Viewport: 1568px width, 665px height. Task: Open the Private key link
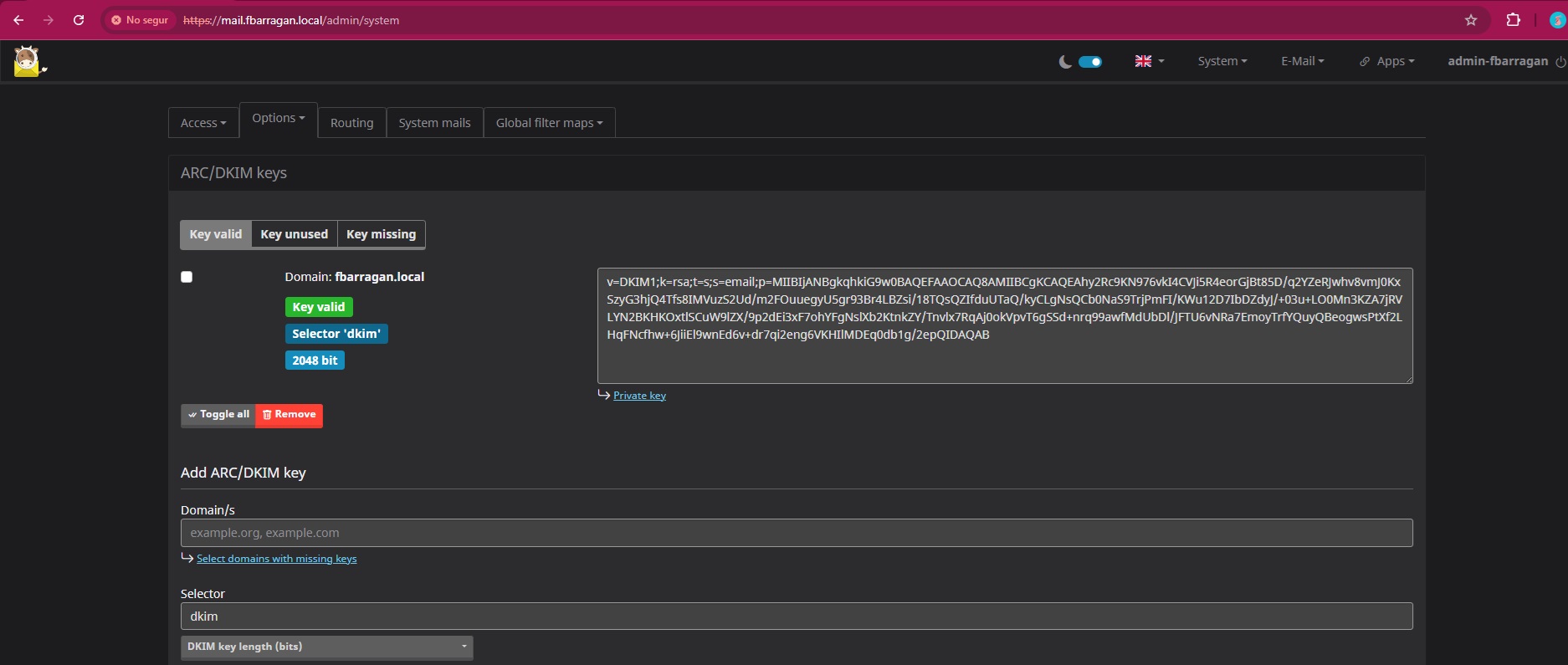[x=639, y=396]
